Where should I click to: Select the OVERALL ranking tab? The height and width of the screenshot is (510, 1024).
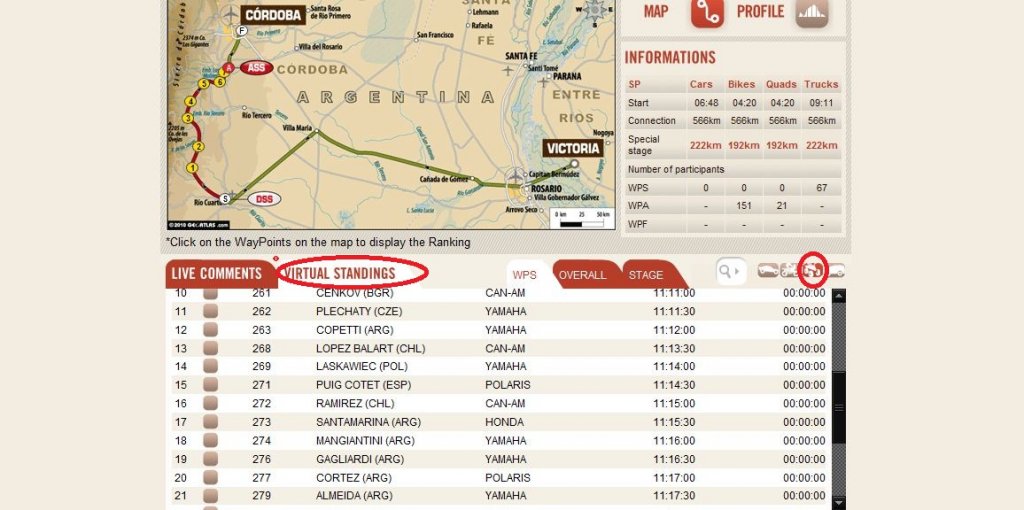tap(583, 275)
